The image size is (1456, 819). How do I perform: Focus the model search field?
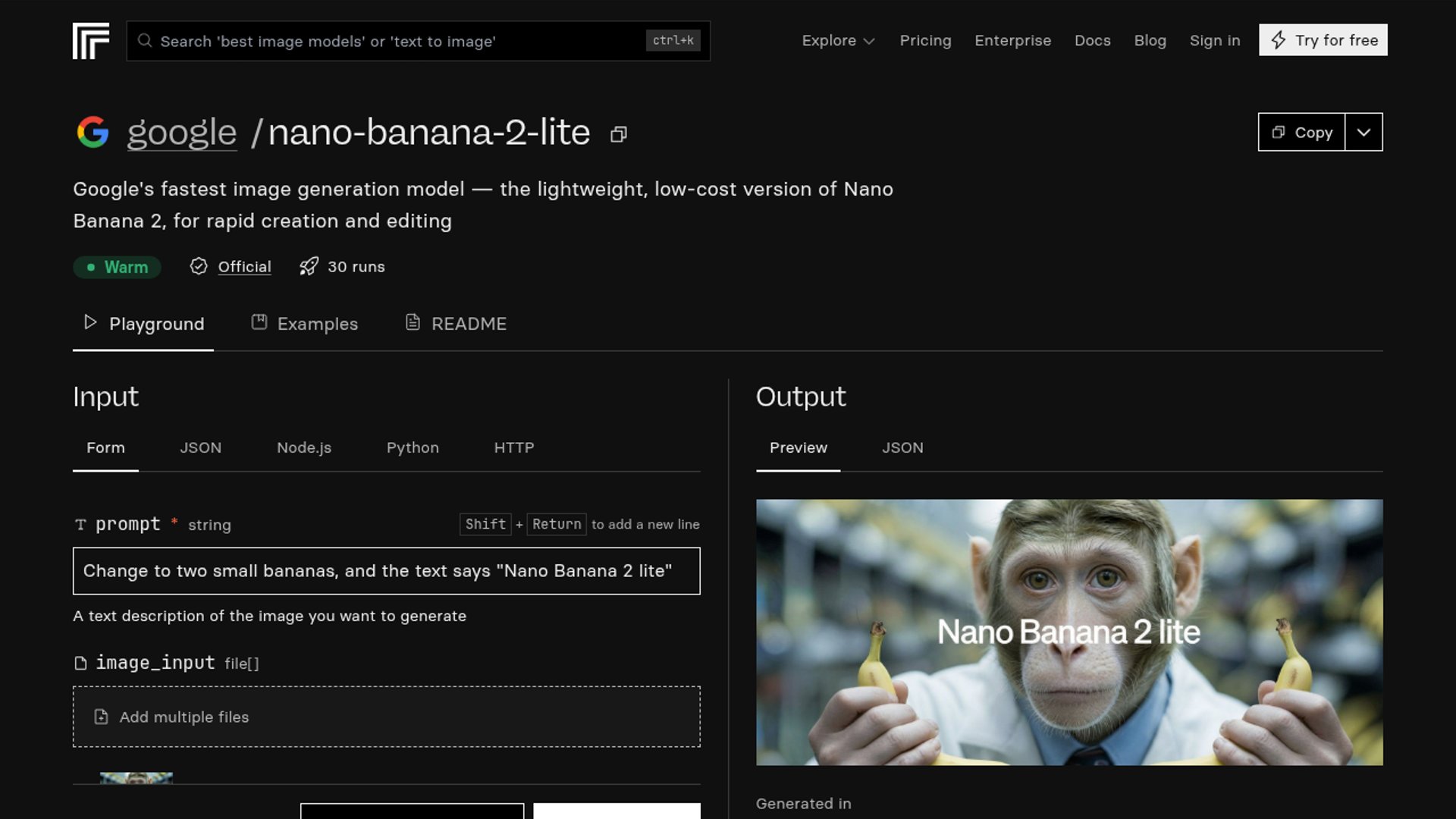[418, 41]
